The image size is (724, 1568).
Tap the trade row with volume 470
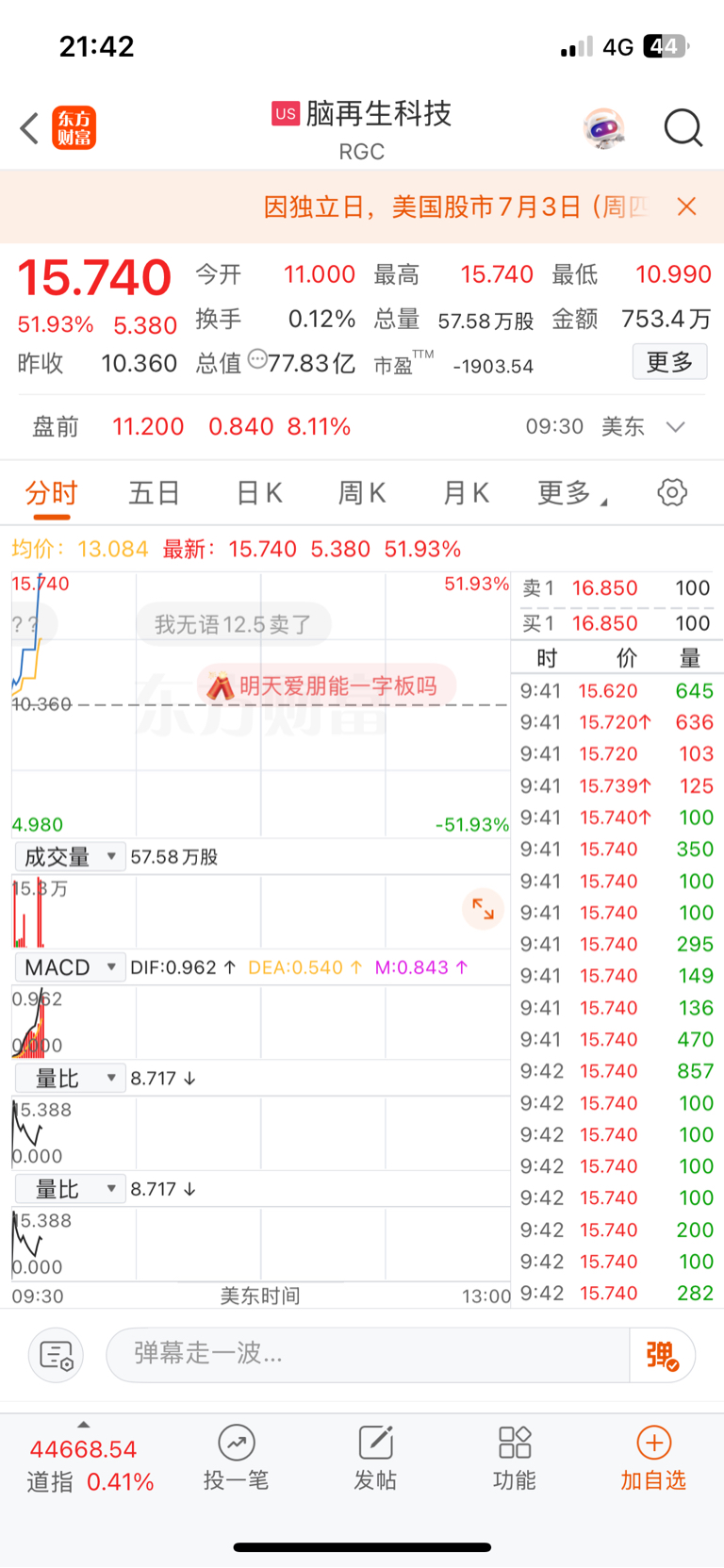[617, 1040]
